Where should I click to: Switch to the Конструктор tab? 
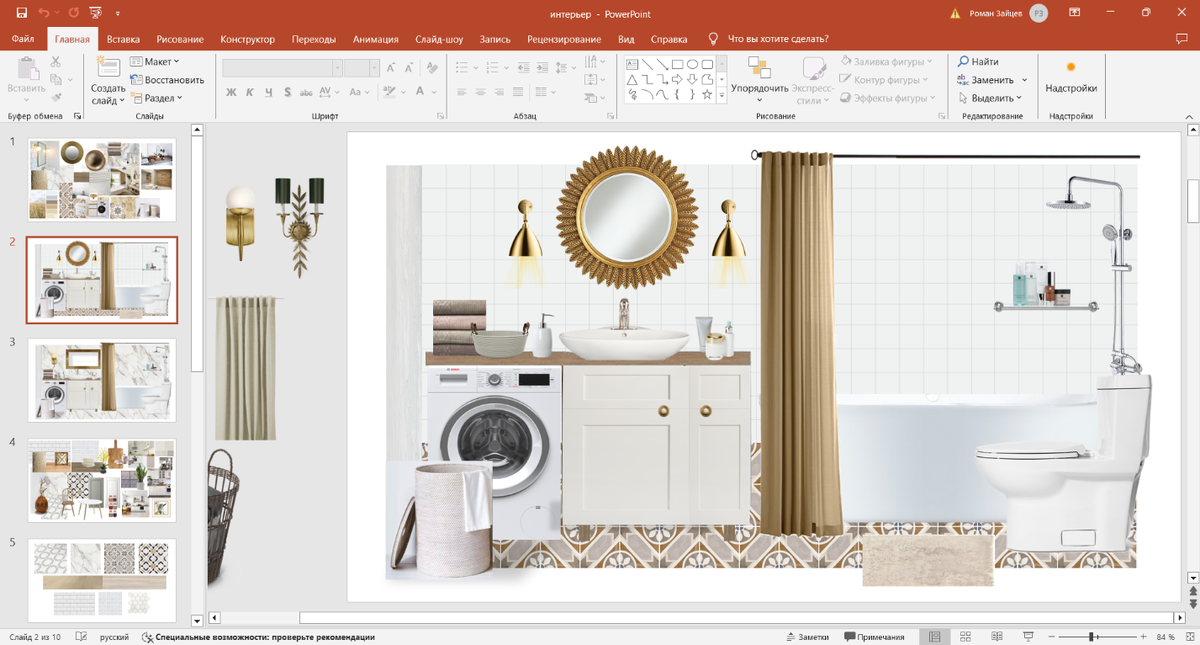click(x=248, y=39)
